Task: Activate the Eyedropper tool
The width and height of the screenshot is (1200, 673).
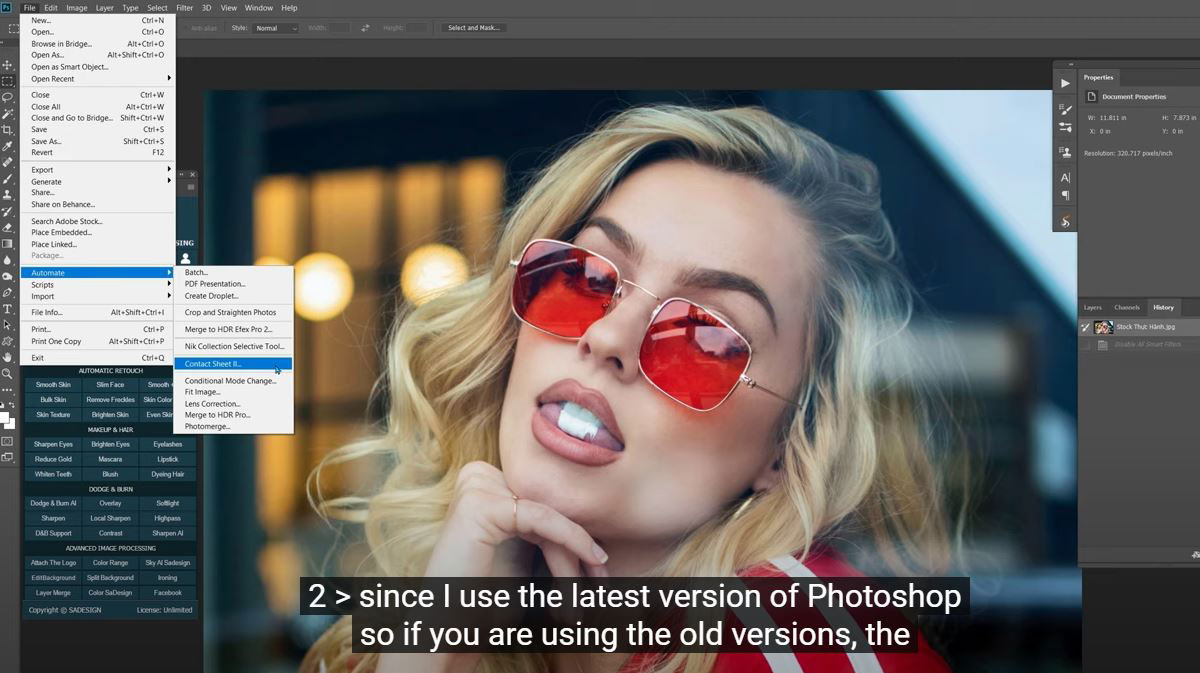Action: point(8,146)
